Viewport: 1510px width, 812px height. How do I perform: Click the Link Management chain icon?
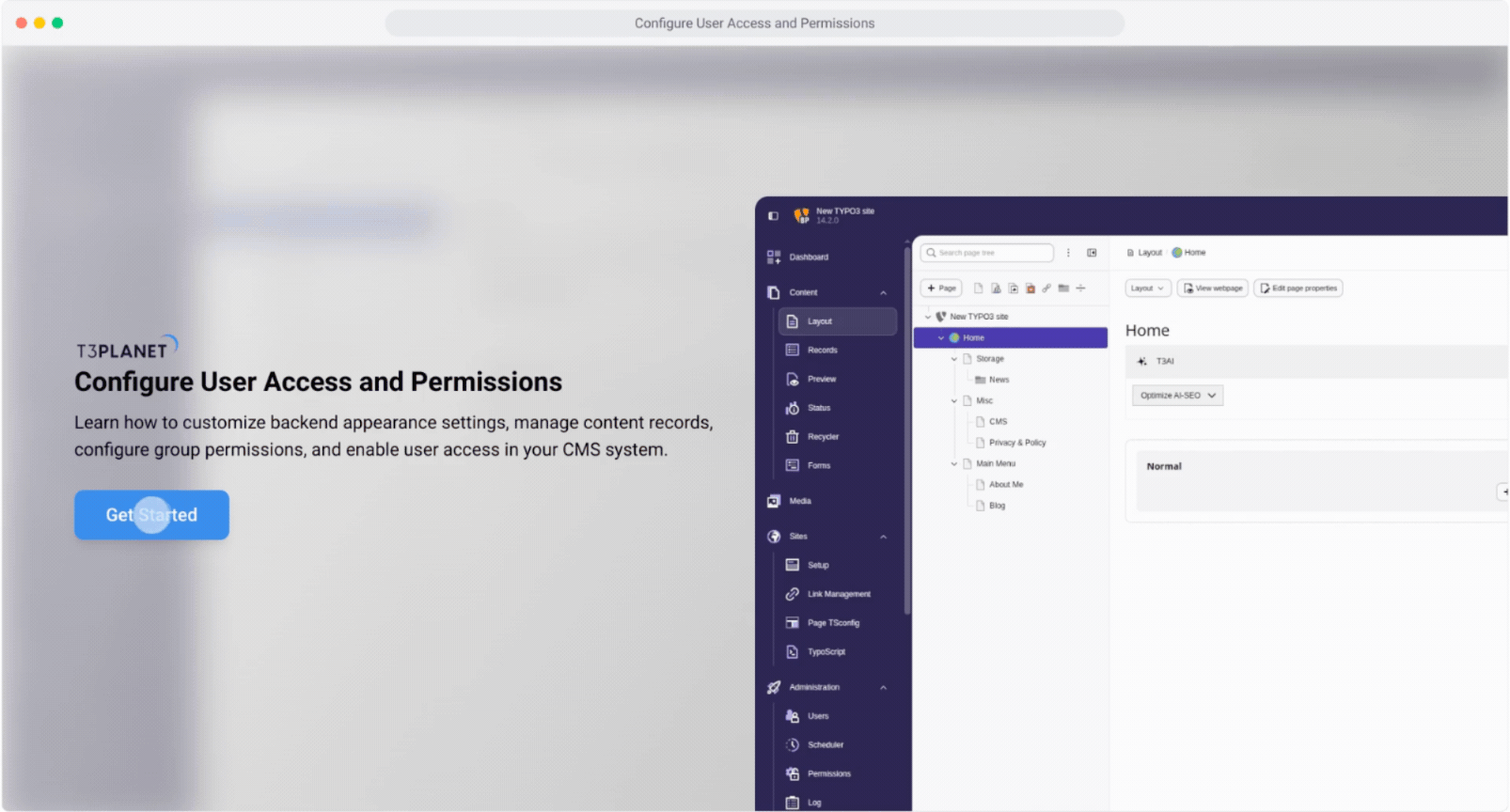coord(793,594)
